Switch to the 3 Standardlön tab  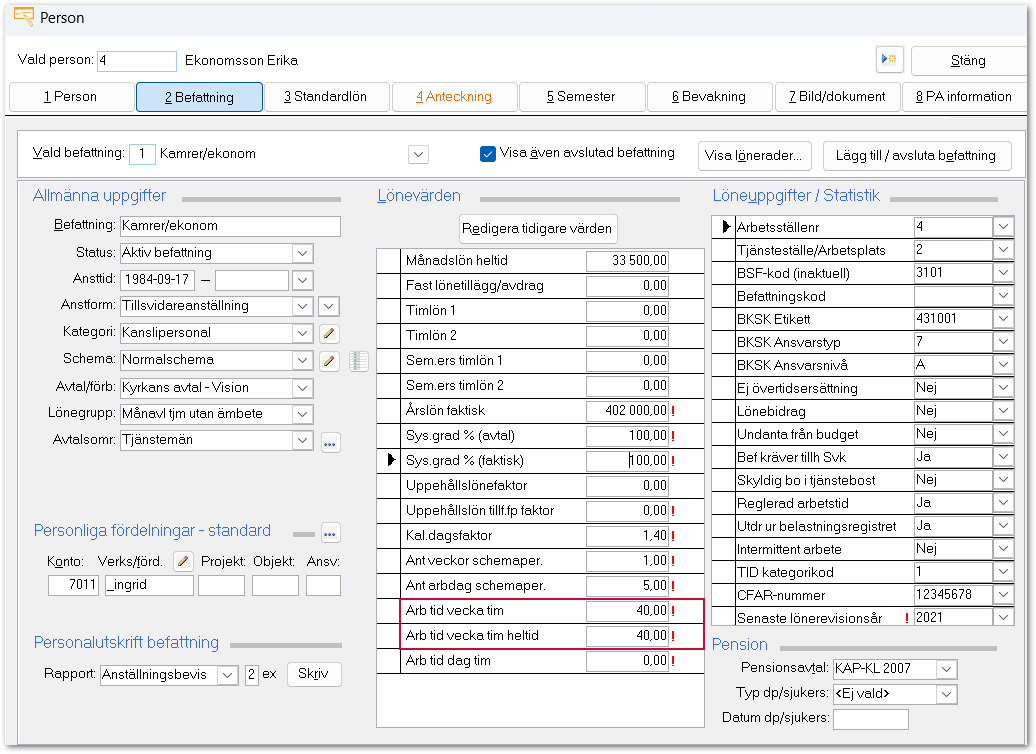point(325,97)
